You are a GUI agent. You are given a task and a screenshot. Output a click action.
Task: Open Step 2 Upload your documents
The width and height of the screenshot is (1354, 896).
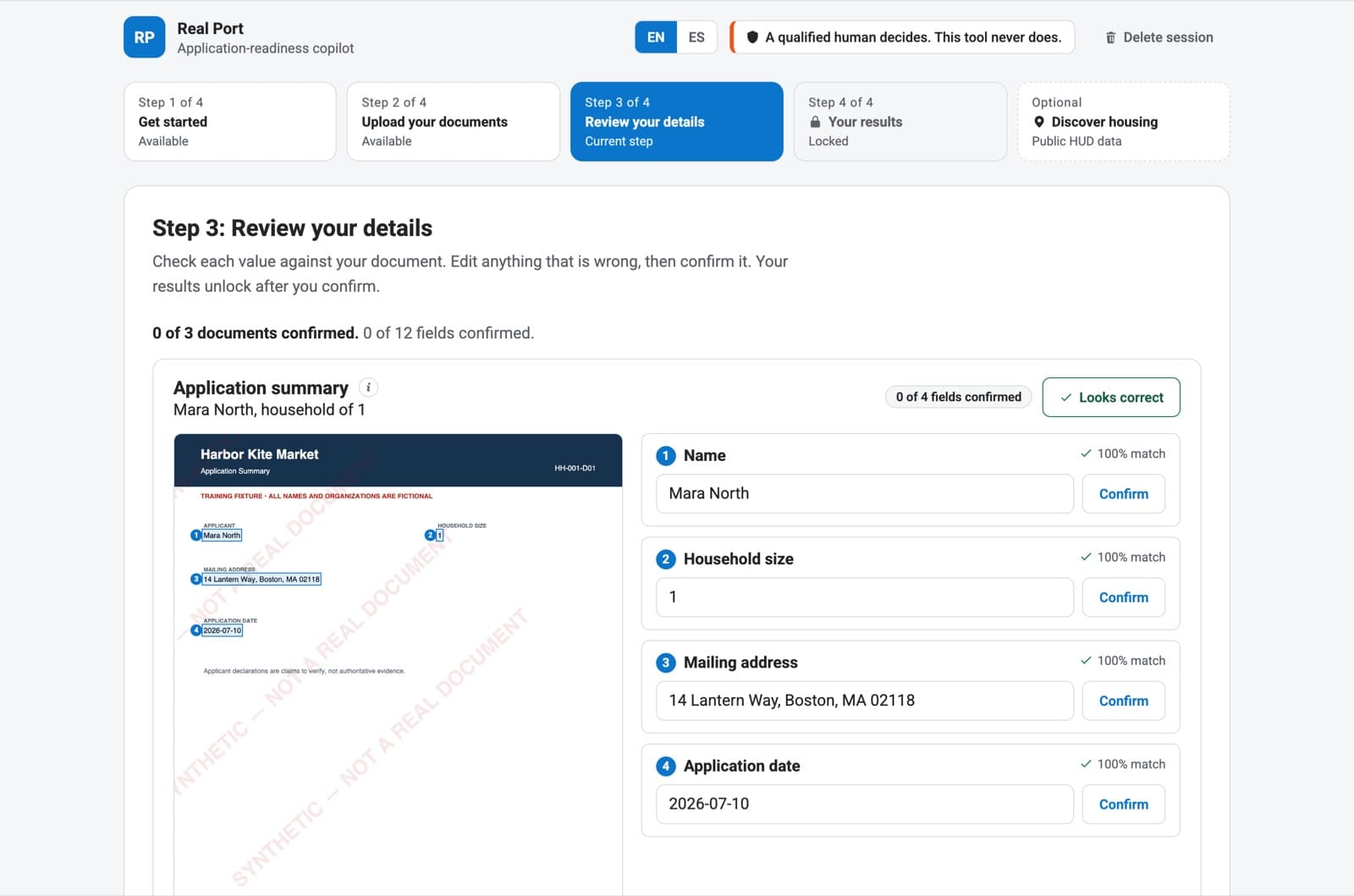click(454, 121)
